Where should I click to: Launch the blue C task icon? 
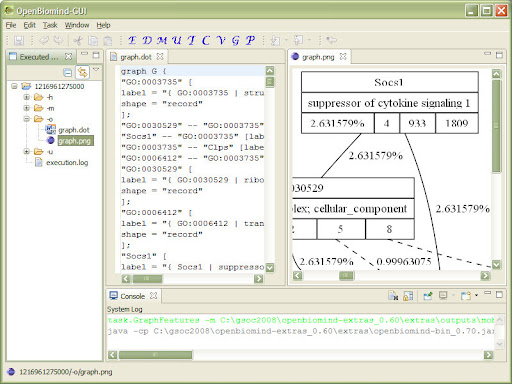click(x=206, y=40)
